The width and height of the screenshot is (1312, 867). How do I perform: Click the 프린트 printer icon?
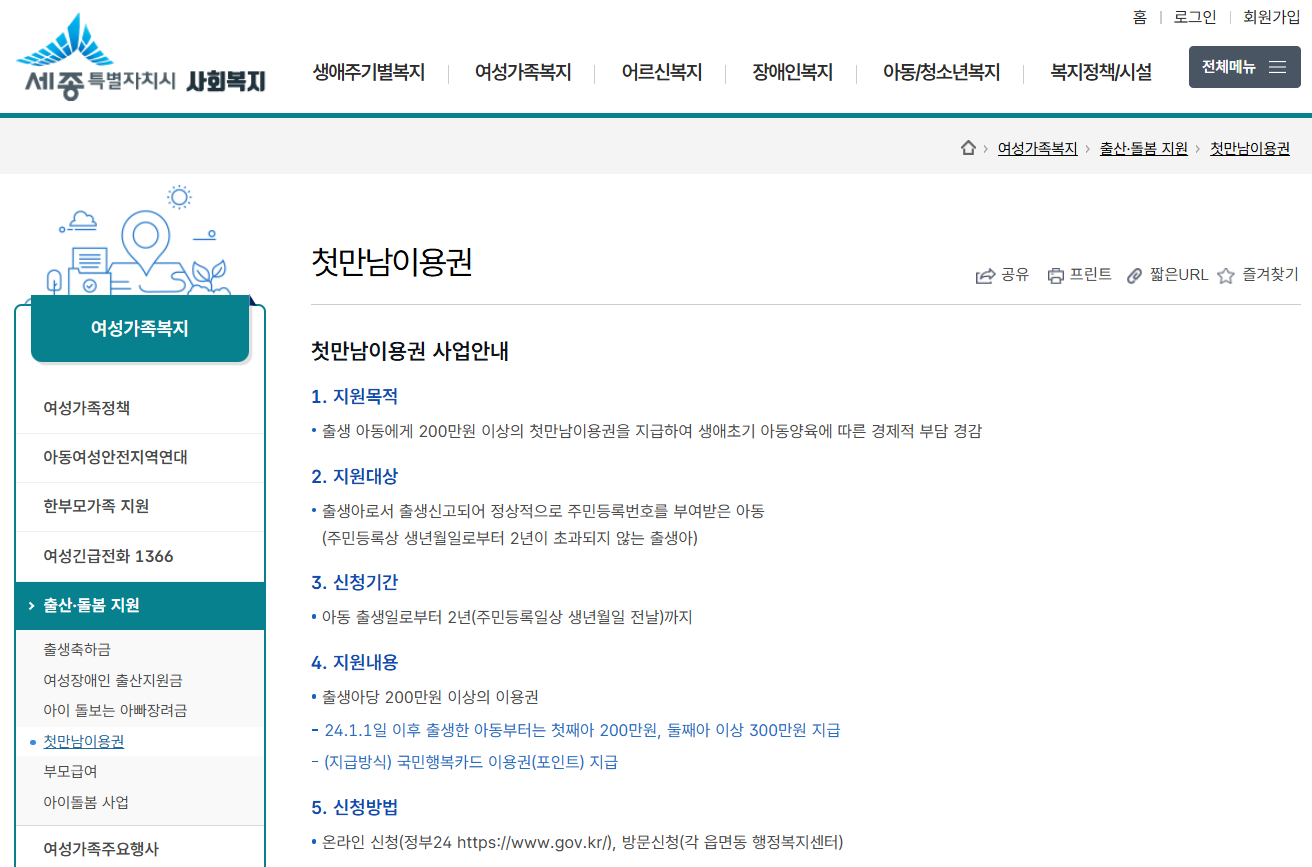(x=1055, y=276)
